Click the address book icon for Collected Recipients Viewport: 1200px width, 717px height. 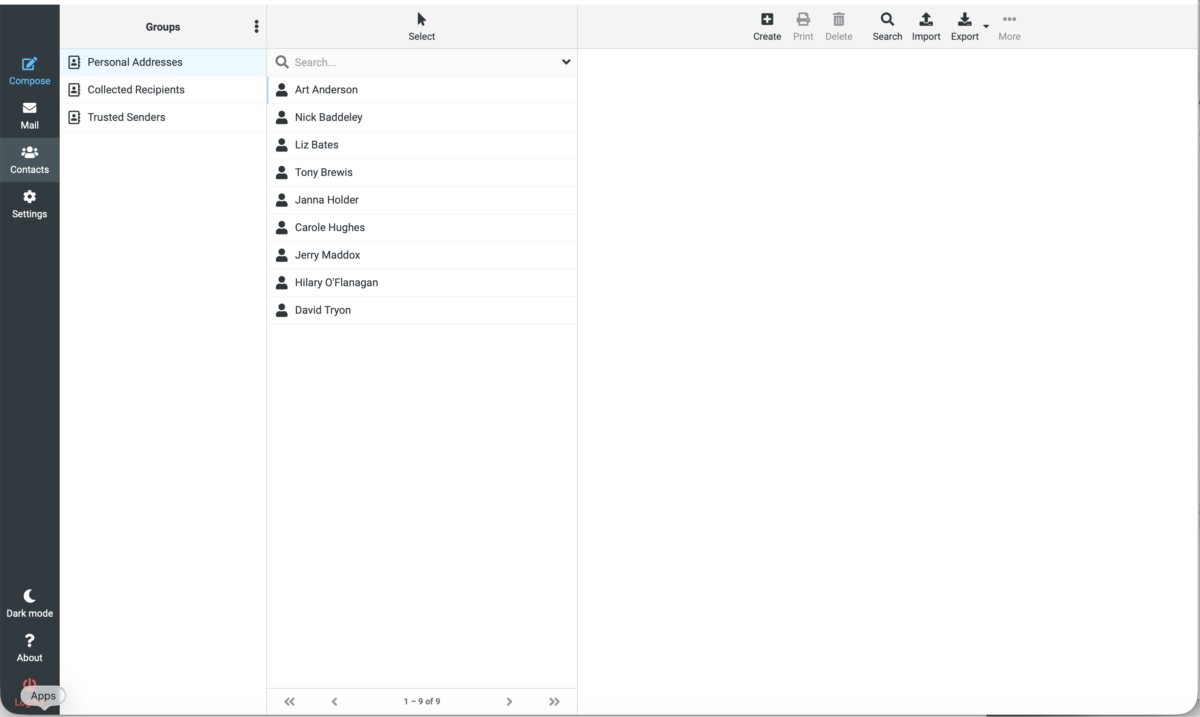click(x=74, y=90)
